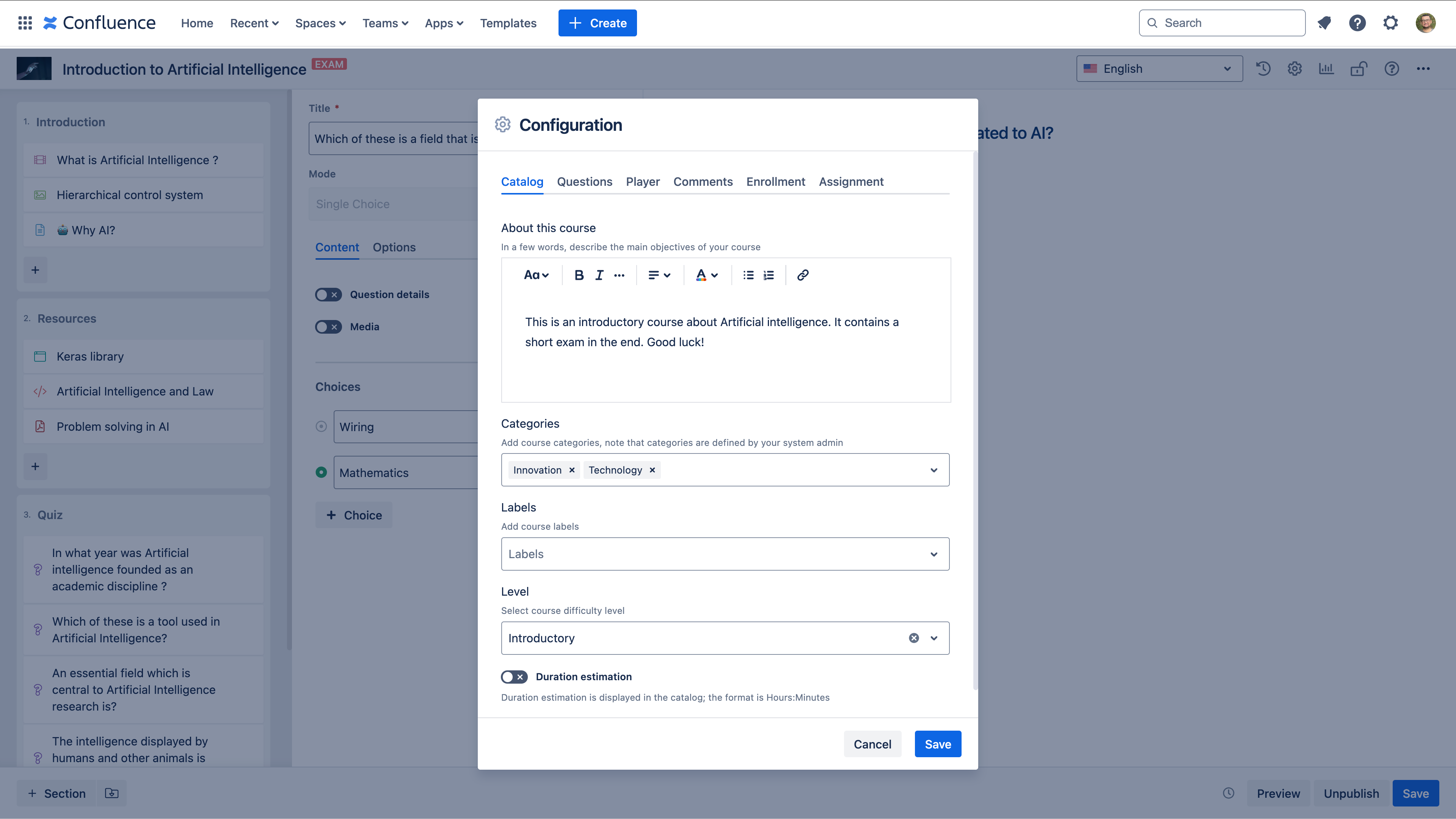Open the user profile avatar
This screenshot has width=1456, height=819.
click(1426, 23)
